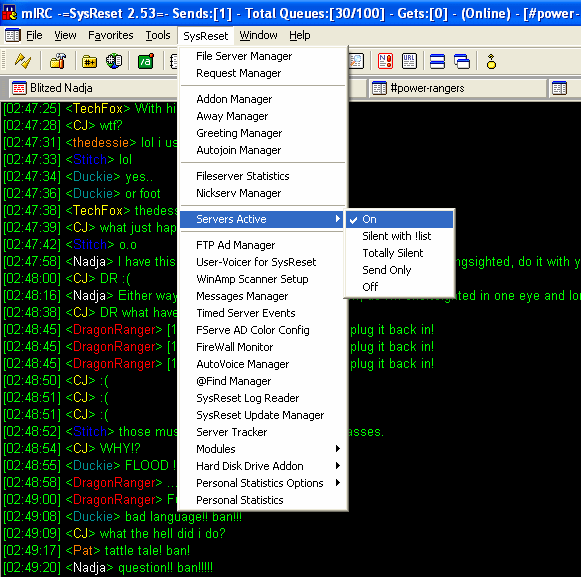Click the "bad language!! ban!!!" message
Image resolution: width=581 pixels, height=577 pixels.
pos(183,517)
